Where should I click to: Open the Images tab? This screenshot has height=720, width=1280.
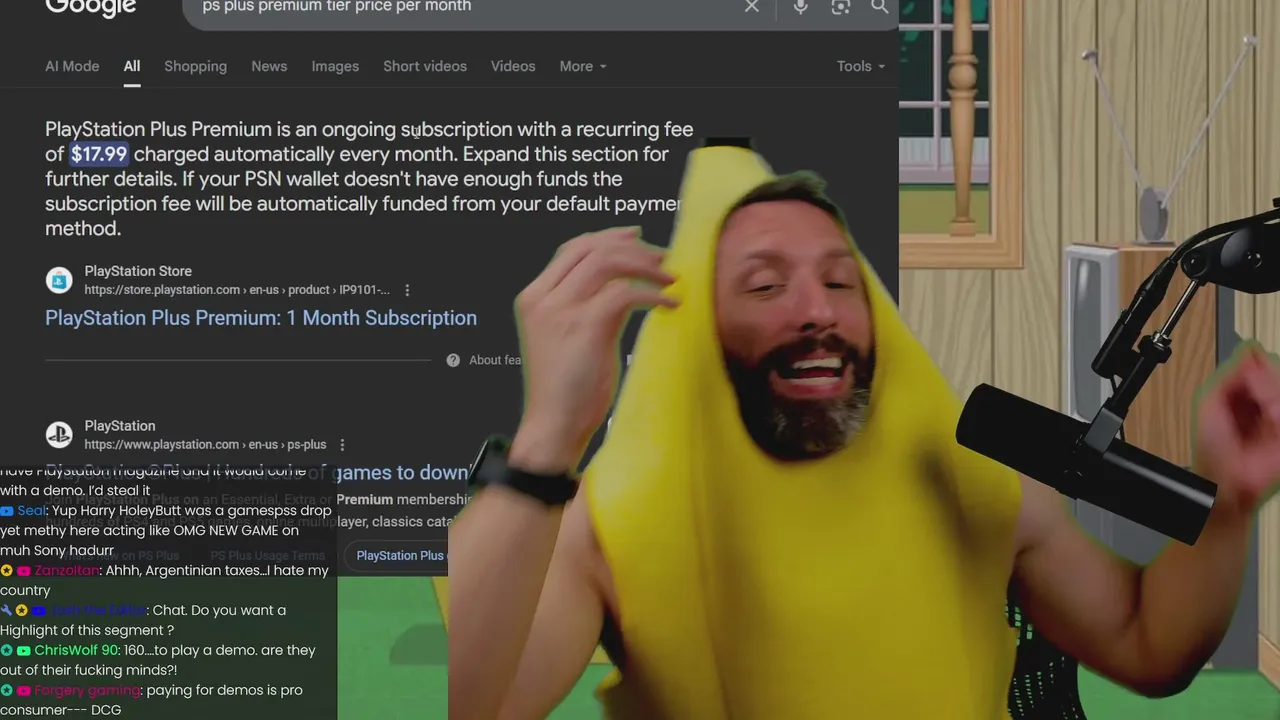pyautogui.click(x=335, y=66)
